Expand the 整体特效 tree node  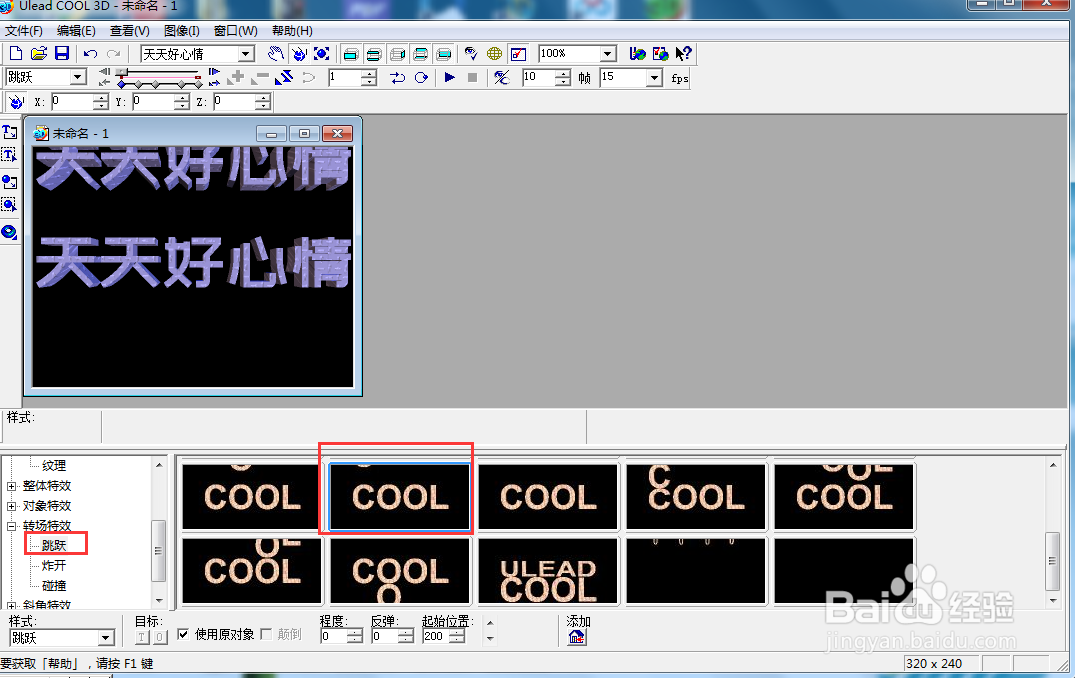coord(11,486)
